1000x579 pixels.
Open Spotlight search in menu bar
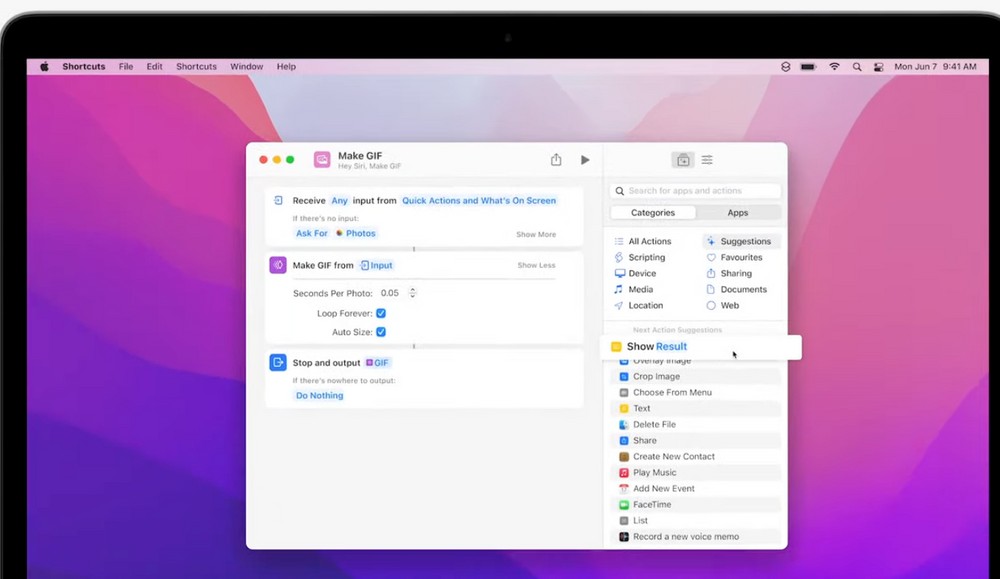point(857,66)
